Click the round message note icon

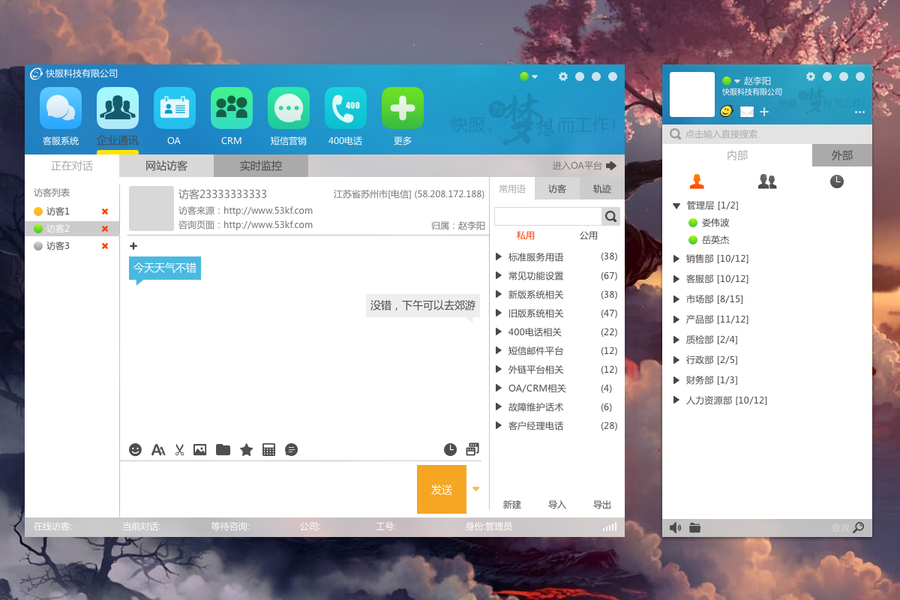click(x=292, y=450)
